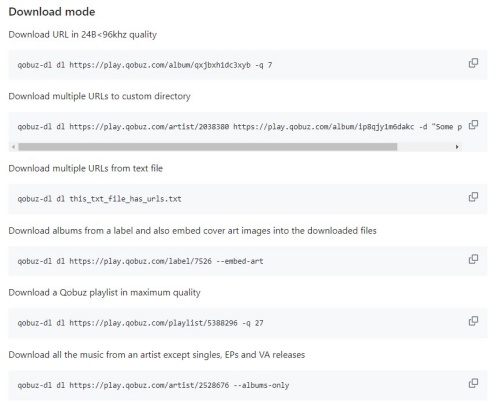Click the horizontal scrollbar thumb in code block
500x408 pixels.
point(208,147)
